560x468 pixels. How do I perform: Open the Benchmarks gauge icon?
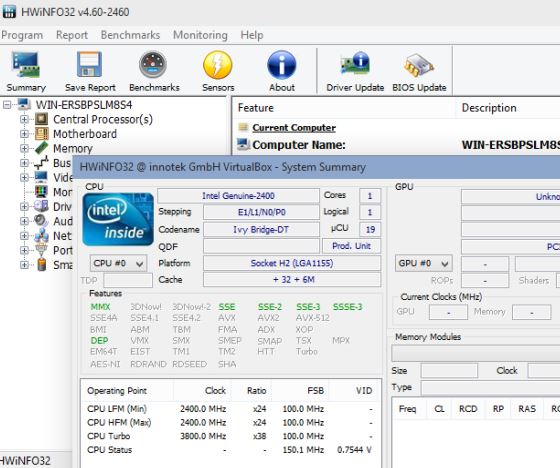[153, 65]
